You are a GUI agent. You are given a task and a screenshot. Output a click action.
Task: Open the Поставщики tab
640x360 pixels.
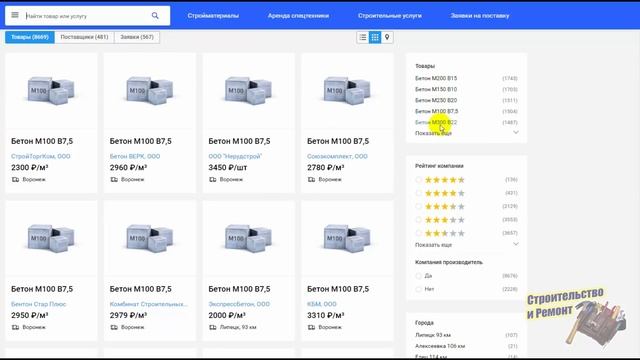click(x=84, y=37)
